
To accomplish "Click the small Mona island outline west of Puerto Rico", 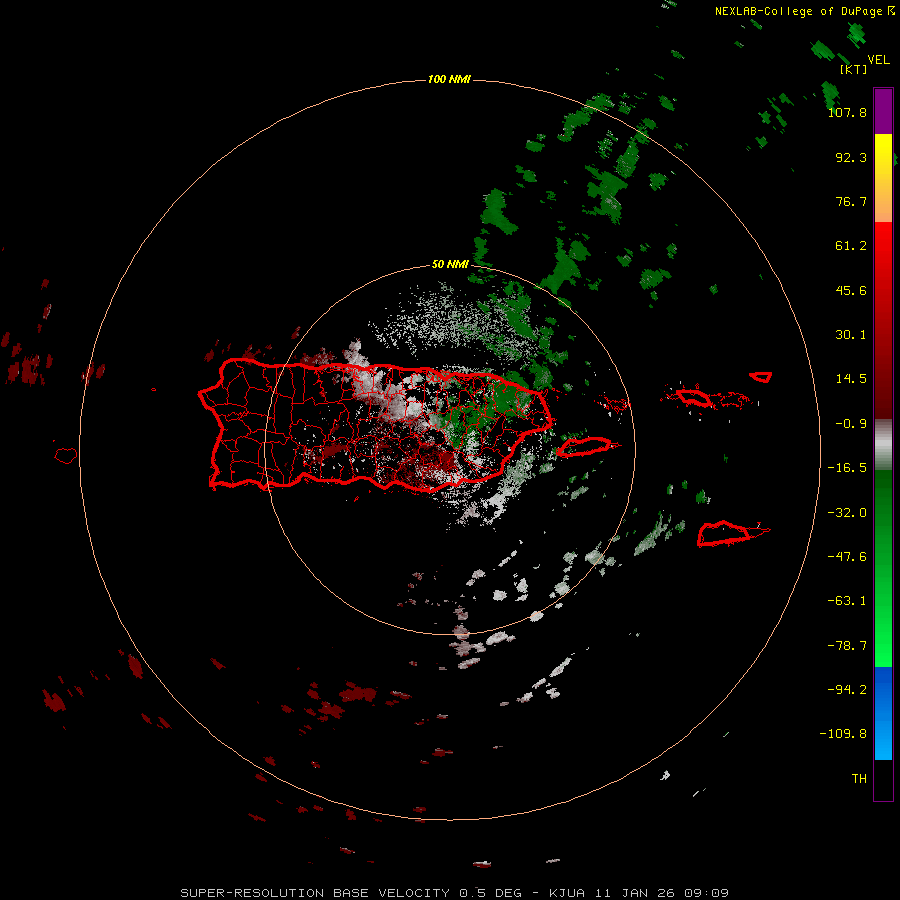I will pos(66,456).
